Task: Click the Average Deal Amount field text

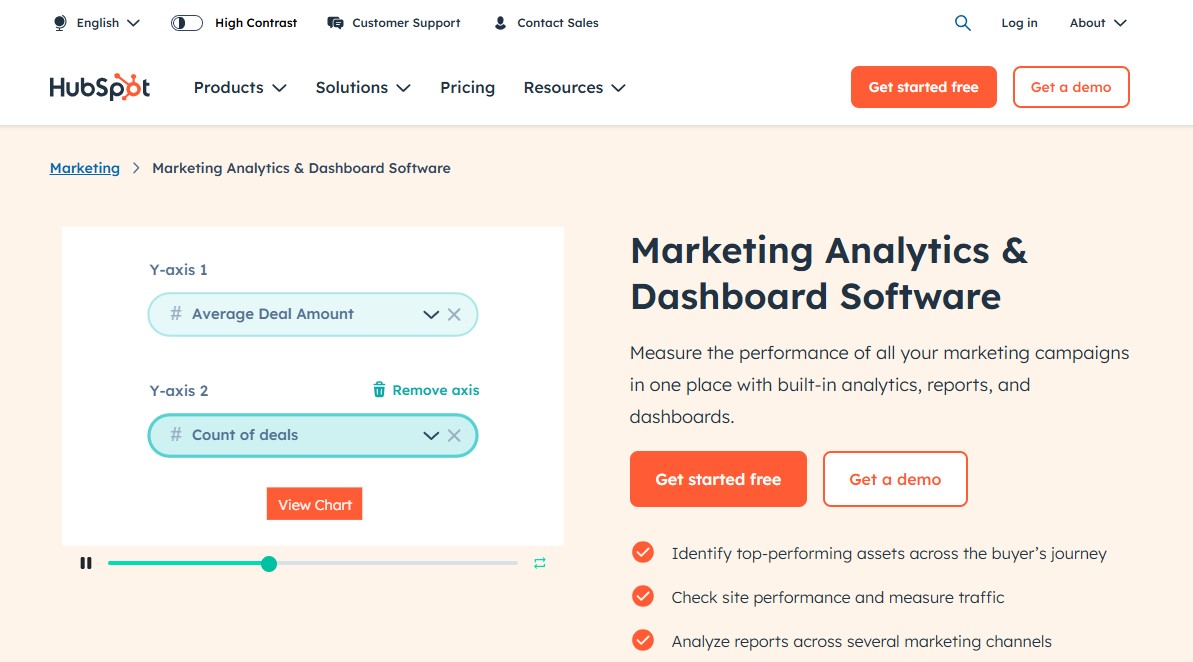Action: pos(272,313)
